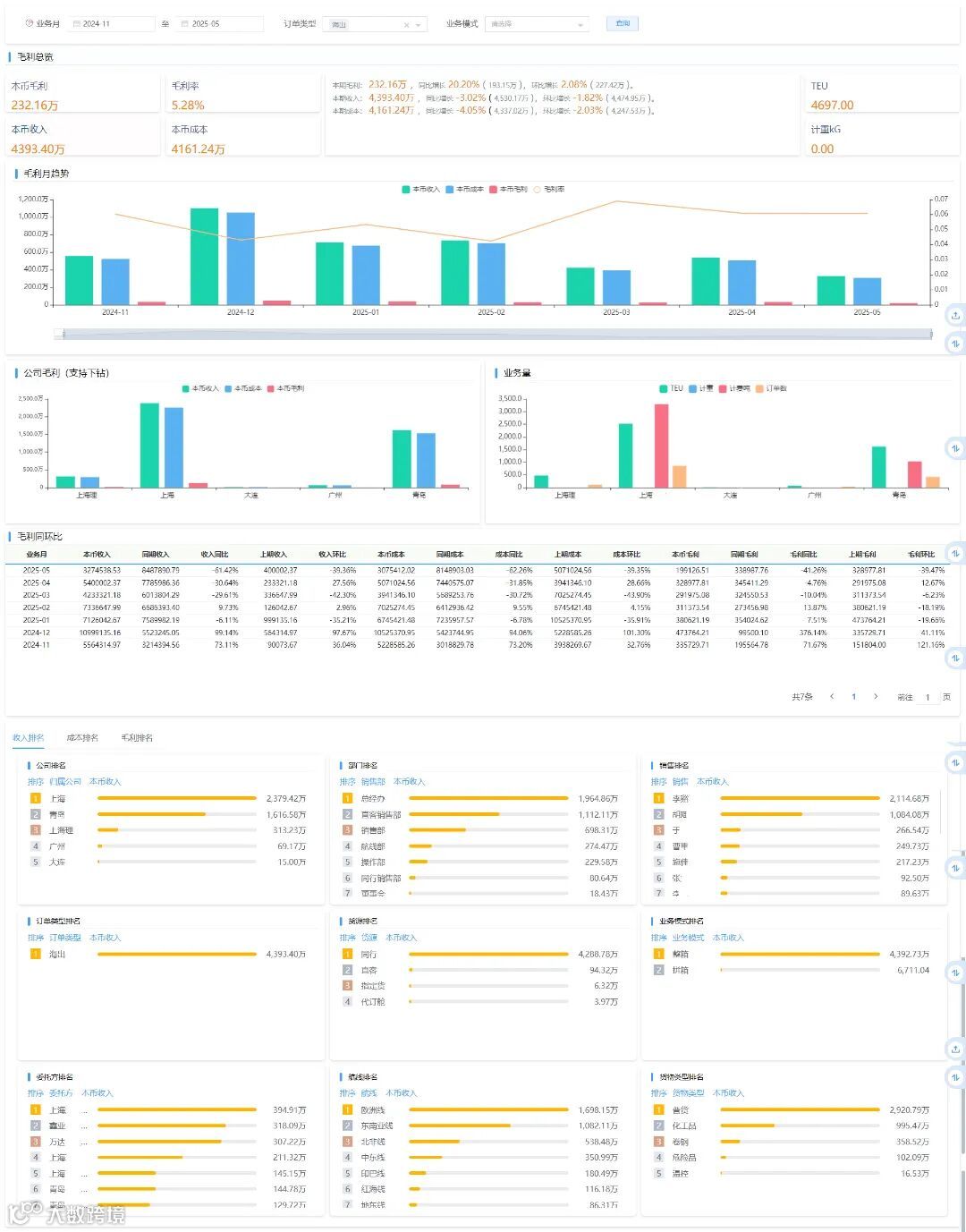The height and width of the screenshot is (1232, 966).
Task: Click the 毛利环比 column header in table
Action: tap(920, 555)
